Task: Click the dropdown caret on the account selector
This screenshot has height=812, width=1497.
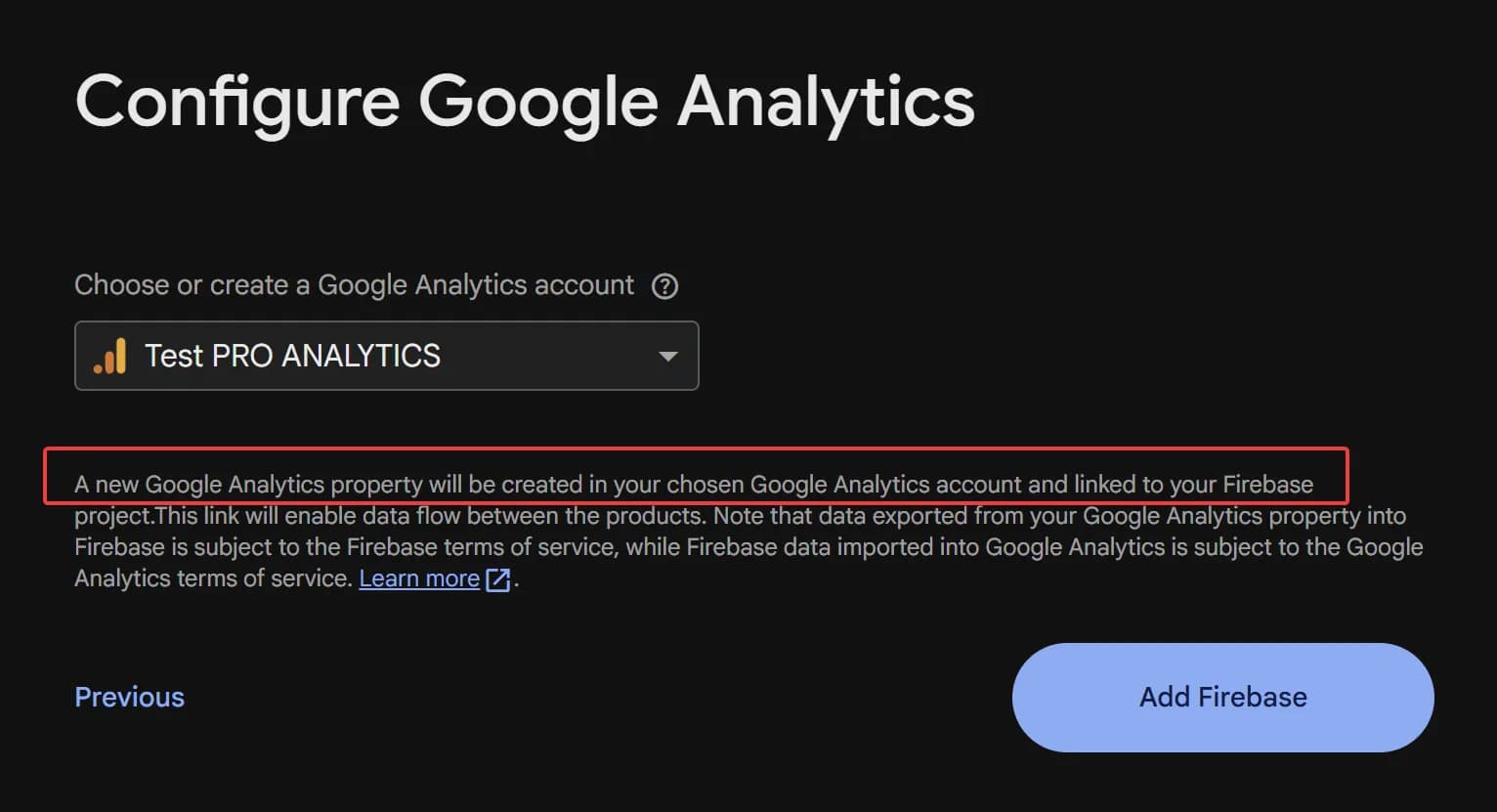Action: (668, 356)
